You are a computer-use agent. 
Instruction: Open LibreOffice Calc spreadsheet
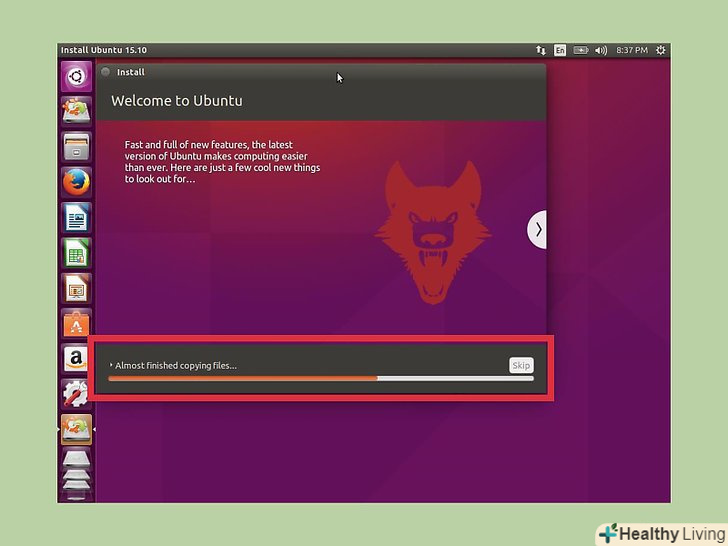pos(76,253)
